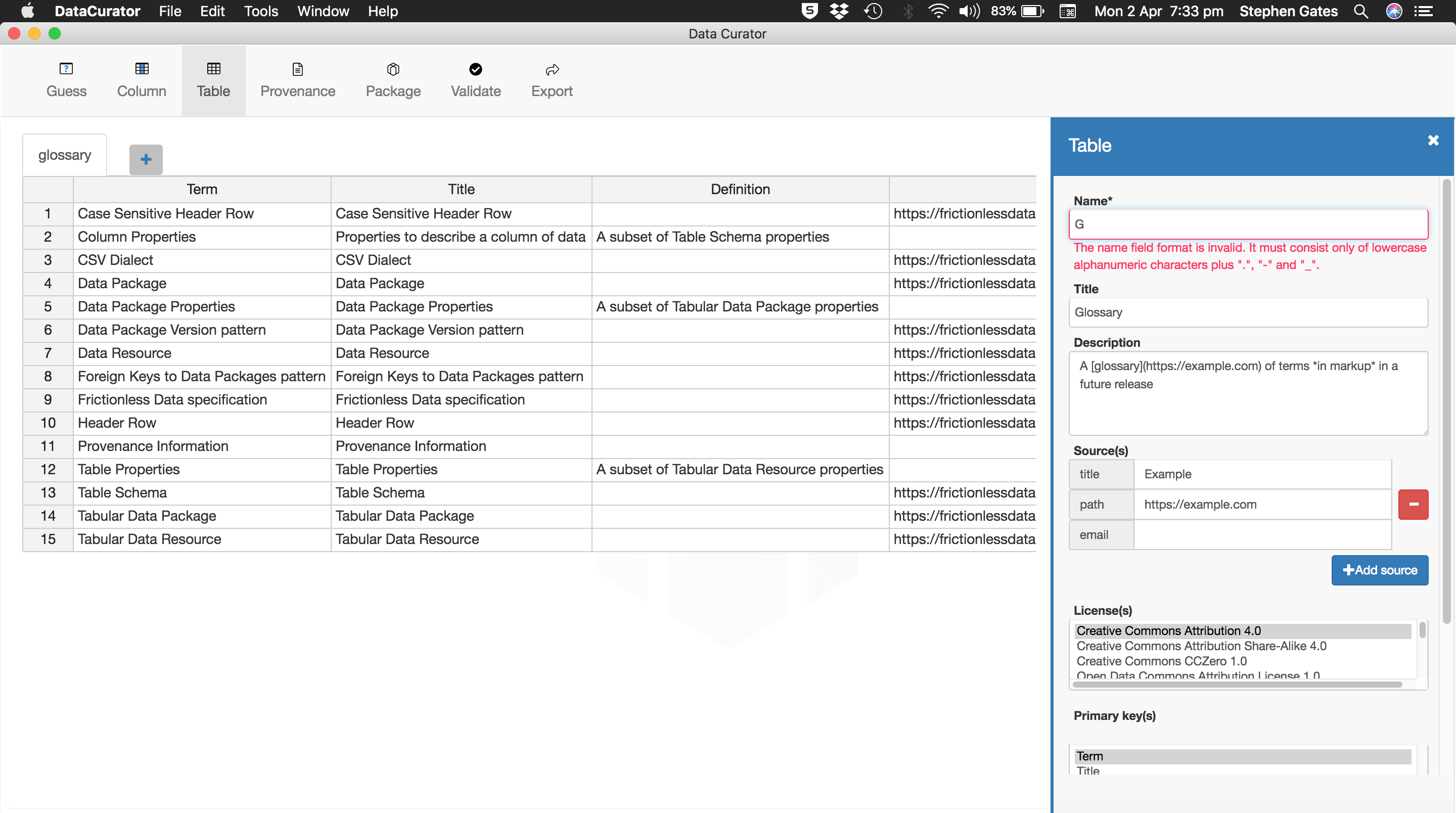The image size is (1456, 813).
Task: Click into the Name input field
Action: point(1247,224)
